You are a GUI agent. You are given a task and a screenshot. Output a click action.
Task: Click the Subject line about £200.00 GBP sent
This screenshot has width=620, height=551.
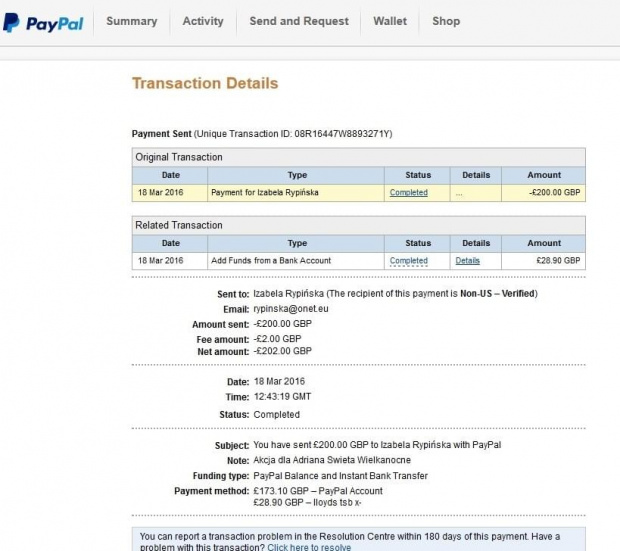point(377,445)
